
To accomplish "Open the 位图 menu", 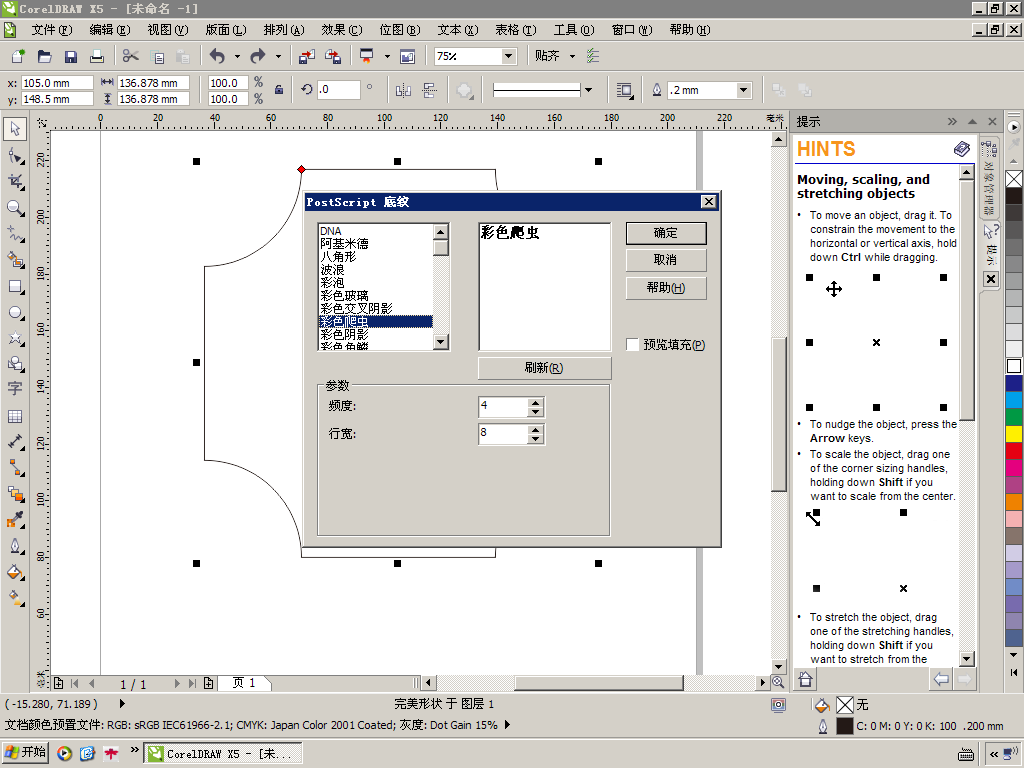I will coord(400,29).
